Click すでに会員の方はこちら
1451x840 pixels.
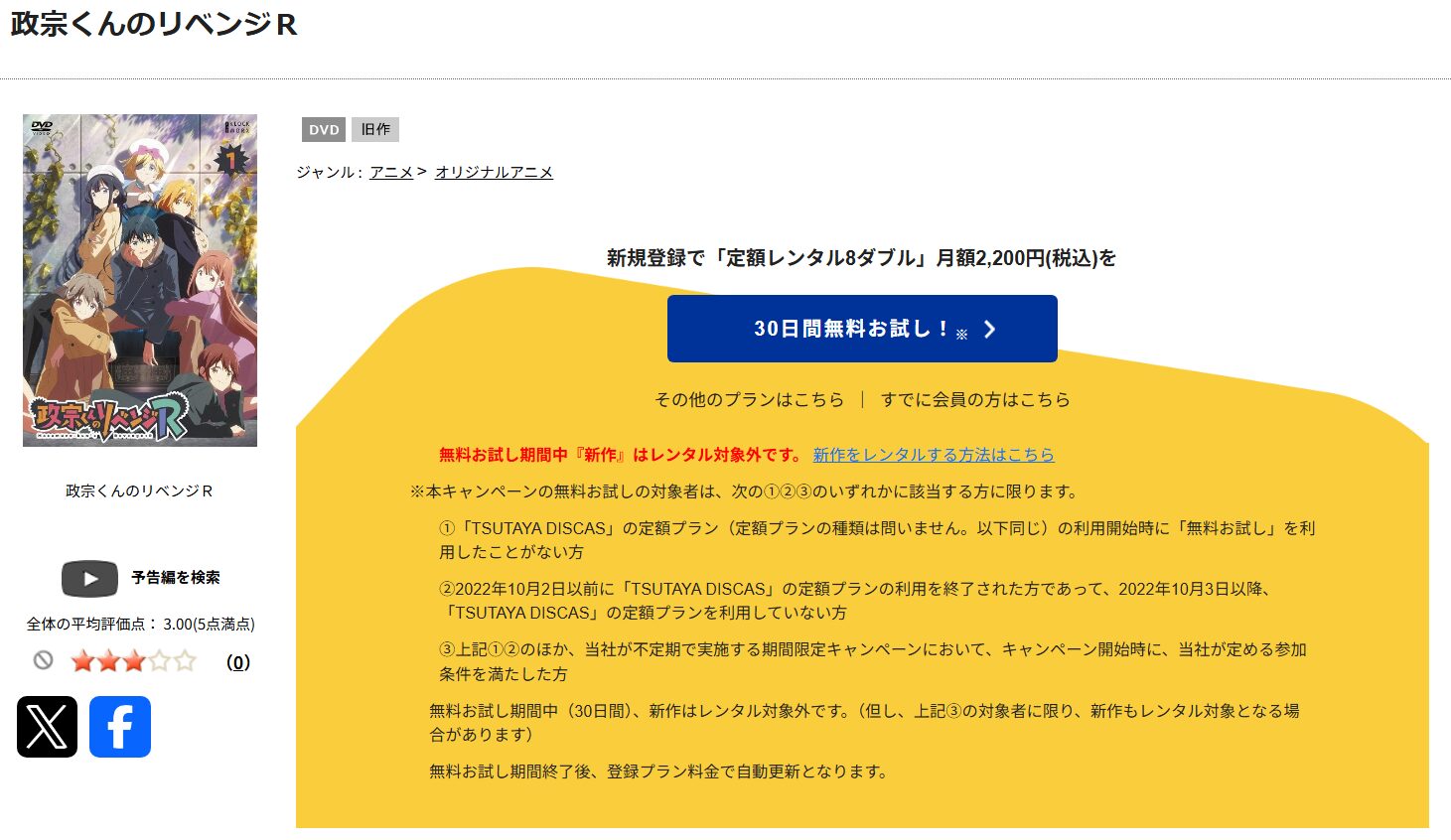pyautogui.click(x=976, y=399)
